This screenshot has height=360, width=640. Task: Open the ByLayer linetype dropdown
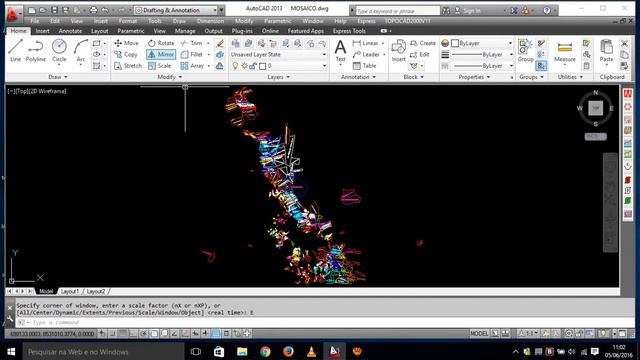[x=482, y=66]
